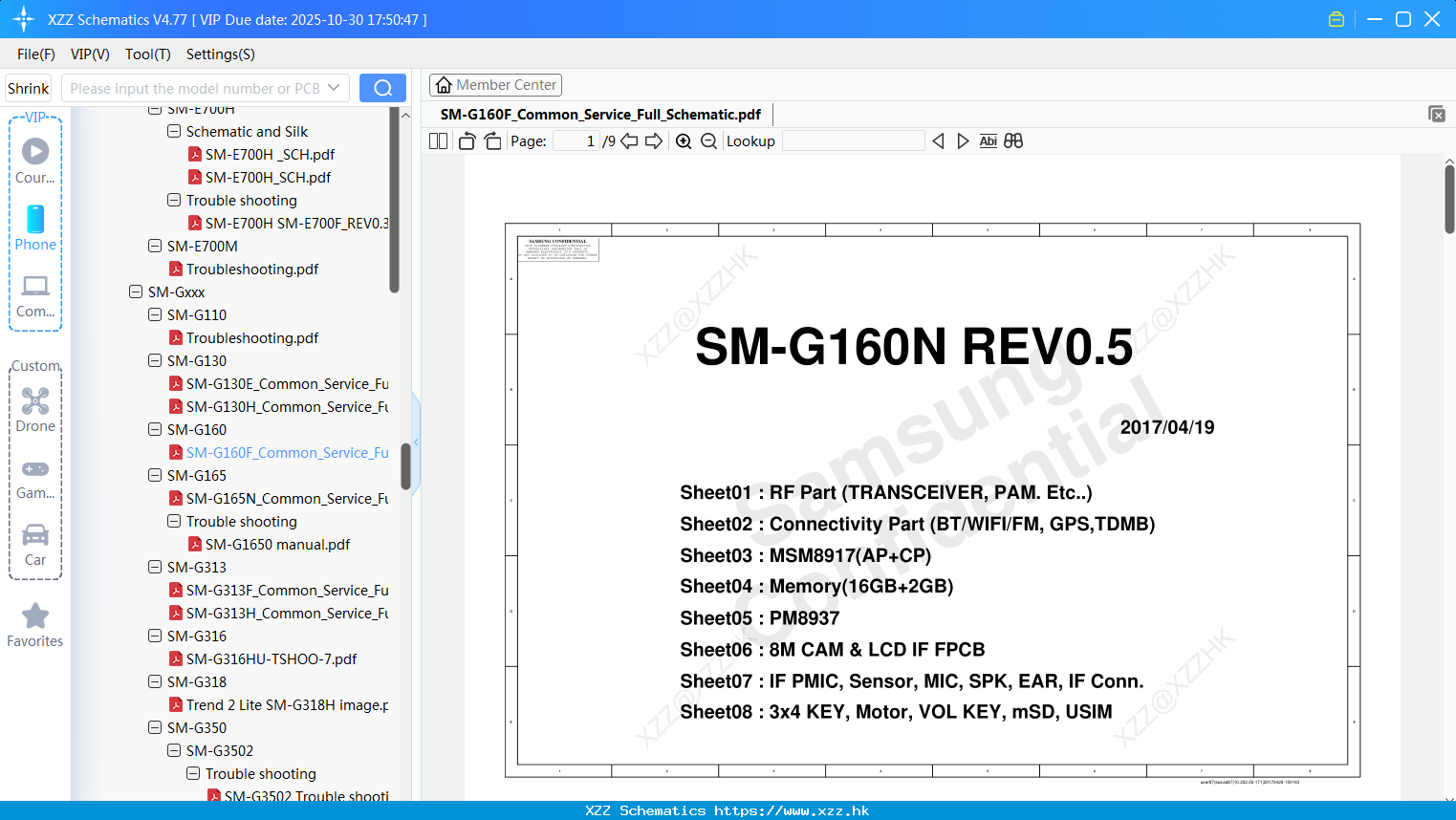The height and width of the screenshot is (820, 1456).
Task: Zoom in on the schematic
Action: tap(684, 141)
